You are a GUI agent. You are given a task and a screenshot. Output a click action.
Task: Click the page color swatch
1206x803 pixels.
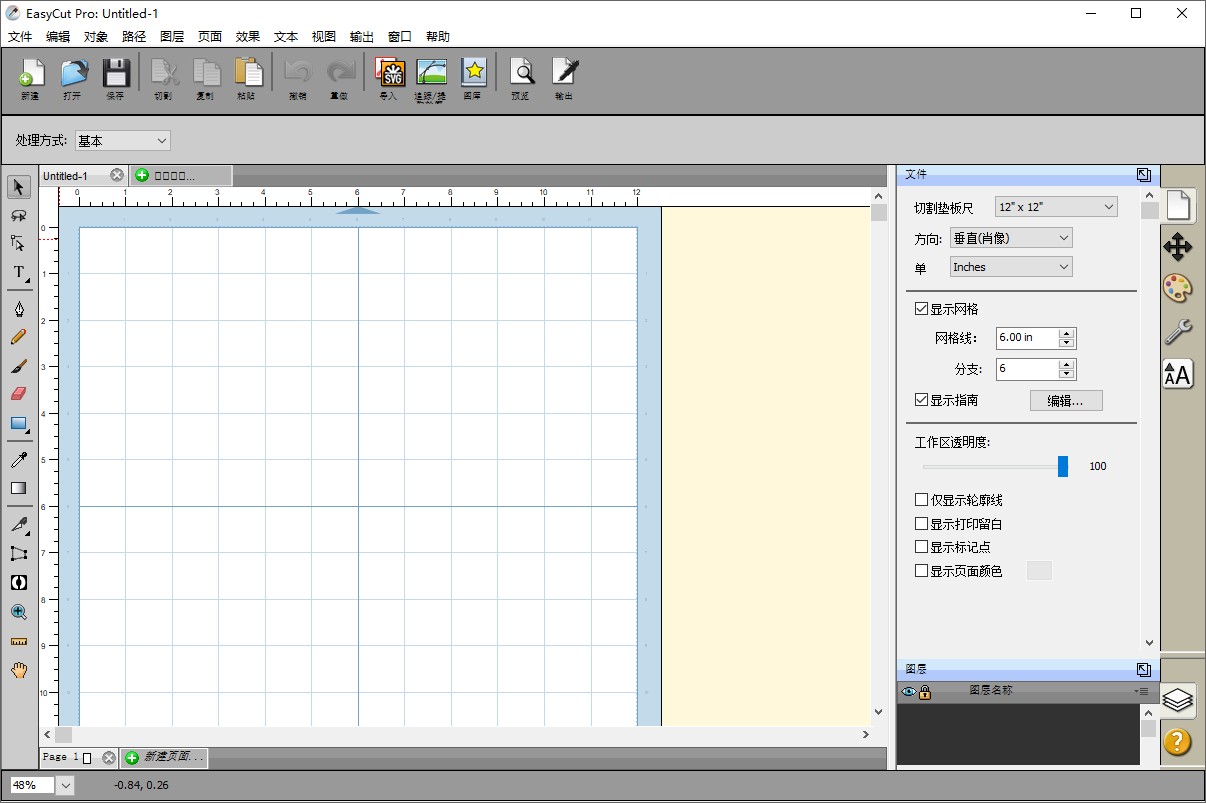[1040, 571]
